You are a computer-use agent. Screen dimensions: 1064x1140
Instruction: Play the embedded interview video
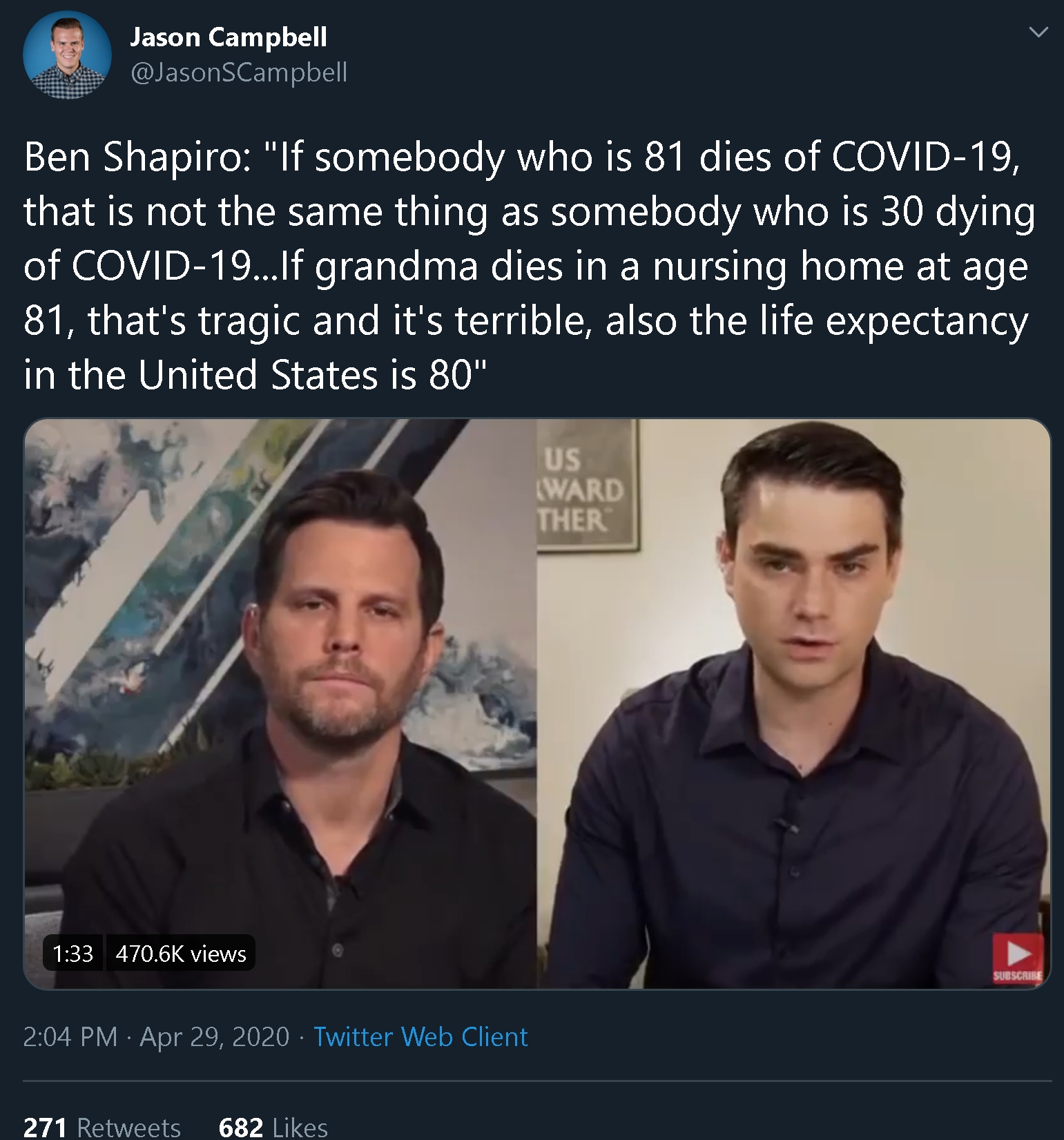click(x=537, y=703)
